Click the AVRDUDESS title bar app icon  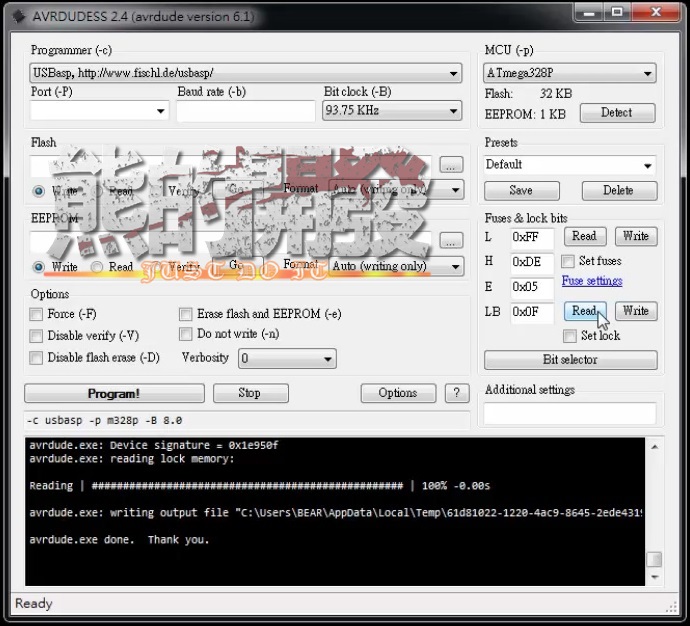(x=19, y=17)
